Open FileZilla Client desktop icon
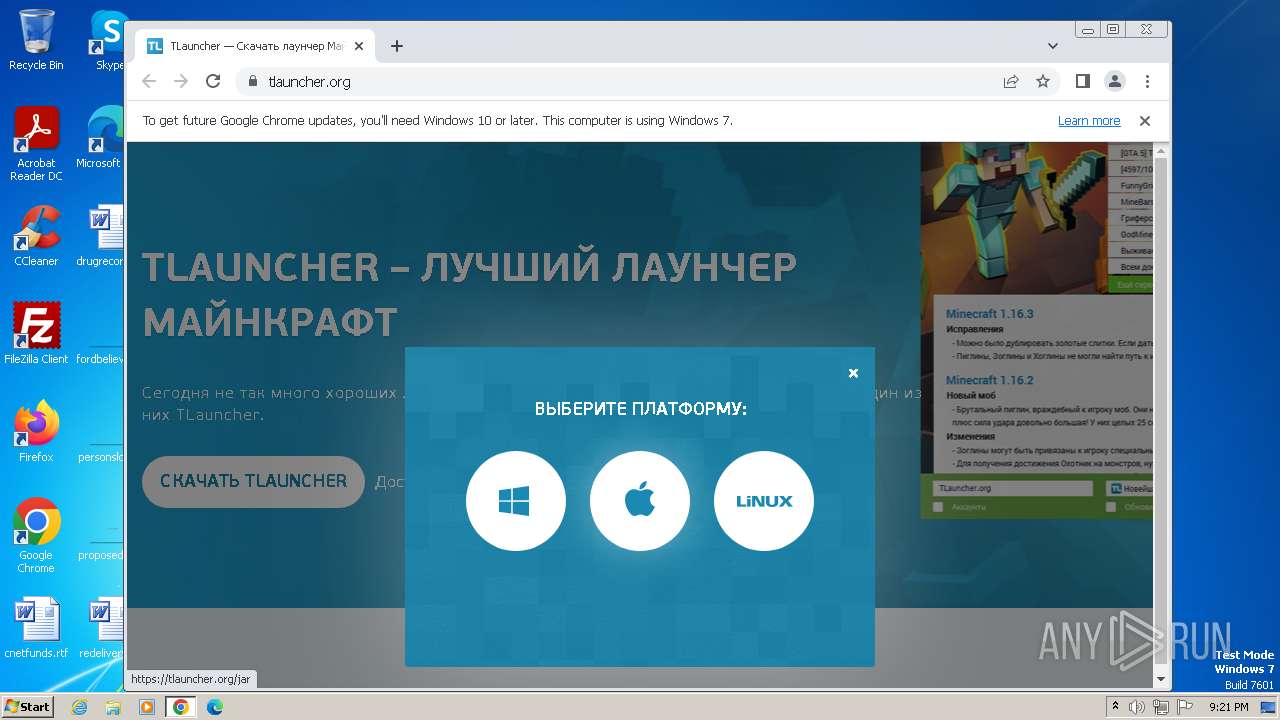The image size is (1280, 720). (36, 333)
